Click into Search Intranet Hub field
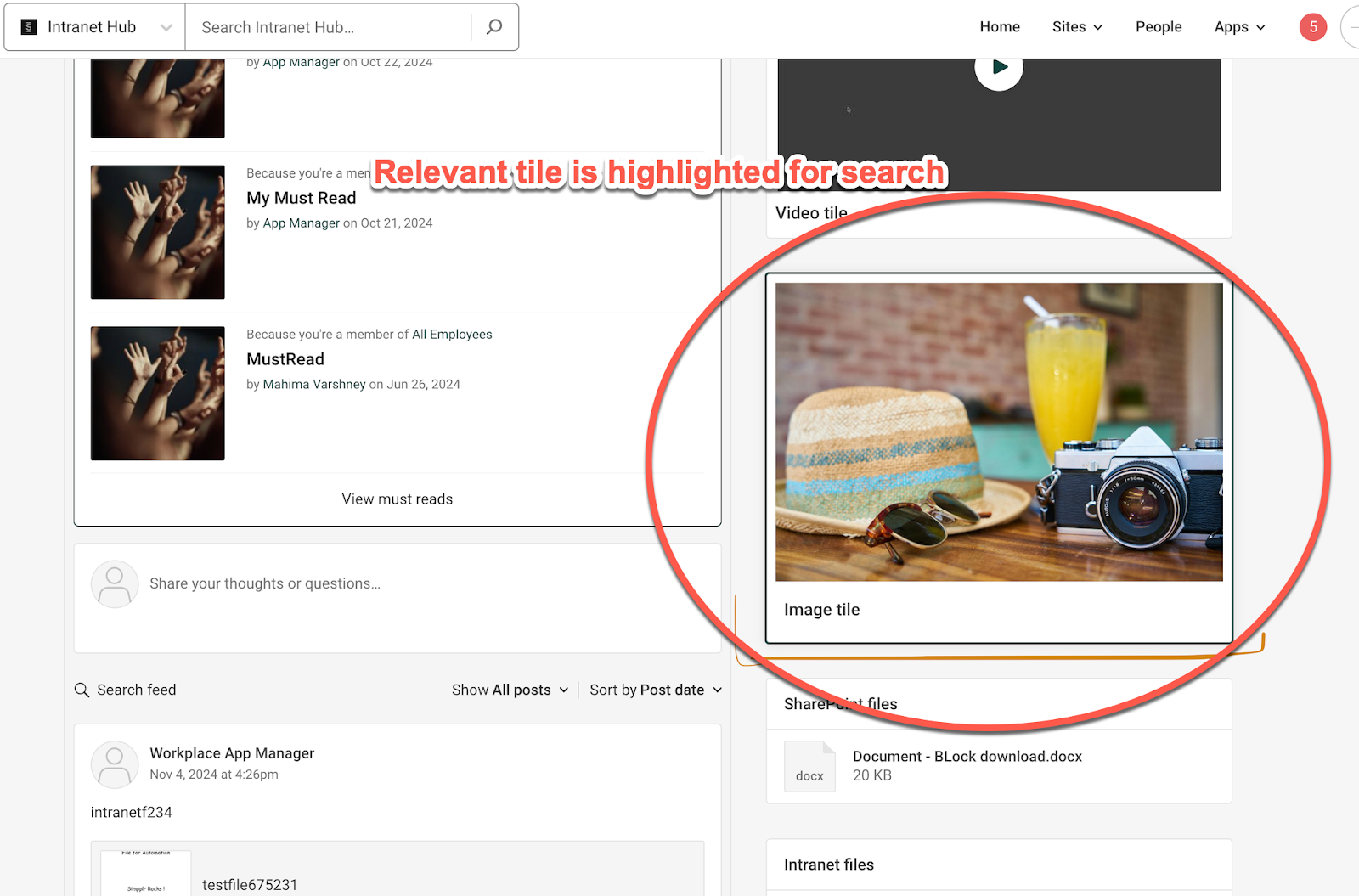The width and height of the screenshot is (1359, 896). [331, 27]
